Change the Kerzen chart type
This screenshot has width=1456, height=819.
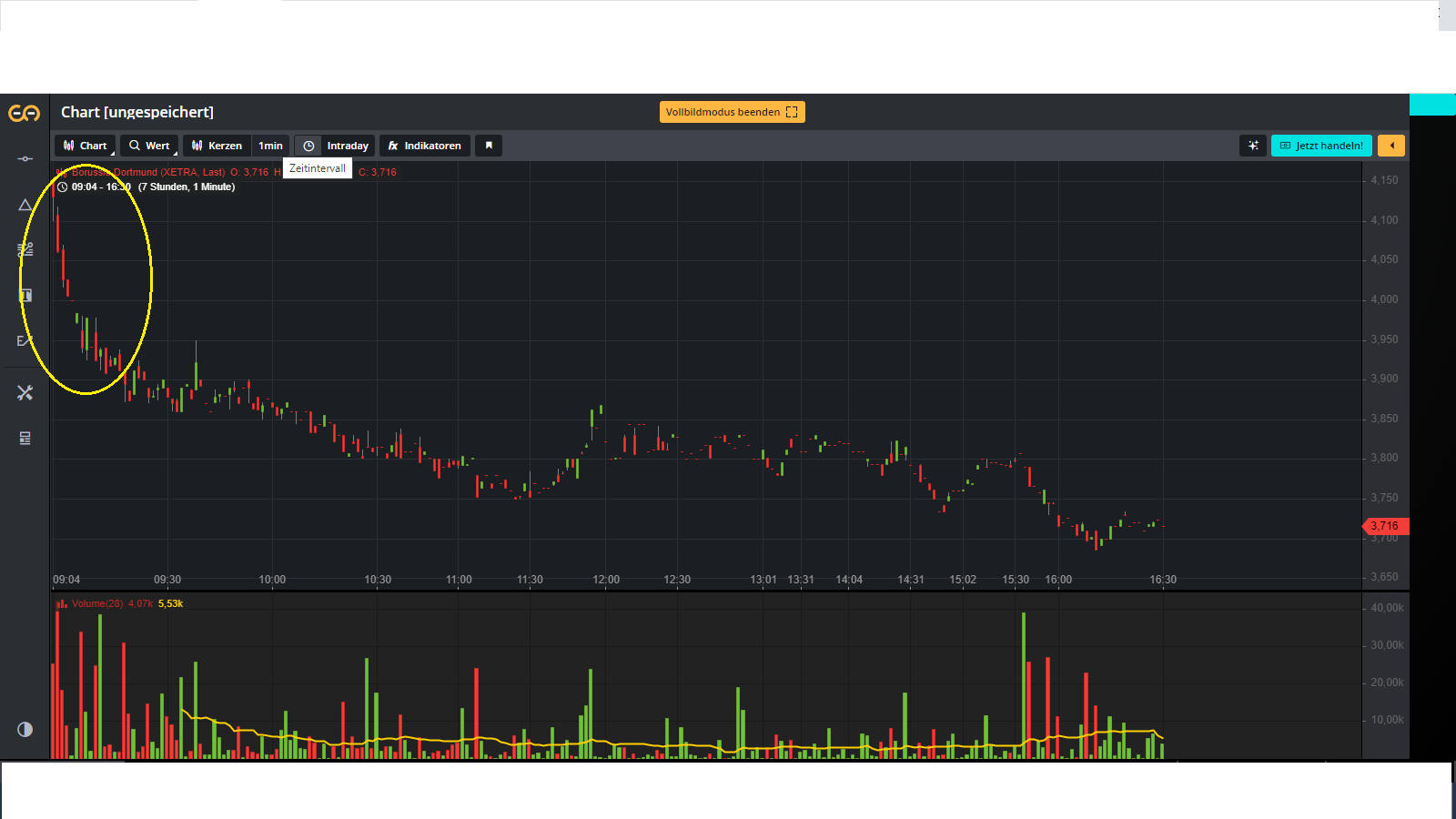tap(217, 146)
